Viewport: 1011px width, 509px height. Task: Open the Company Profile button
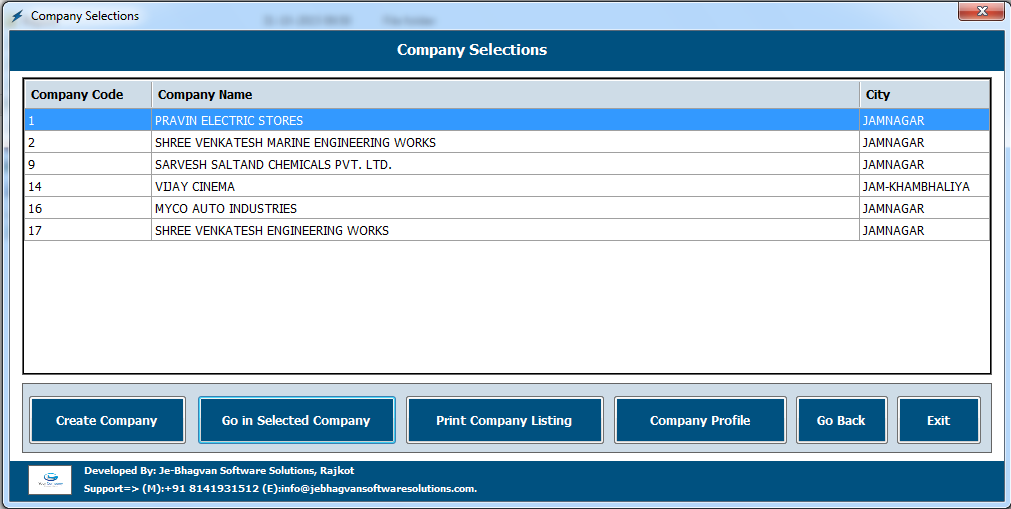click(700, 420)
